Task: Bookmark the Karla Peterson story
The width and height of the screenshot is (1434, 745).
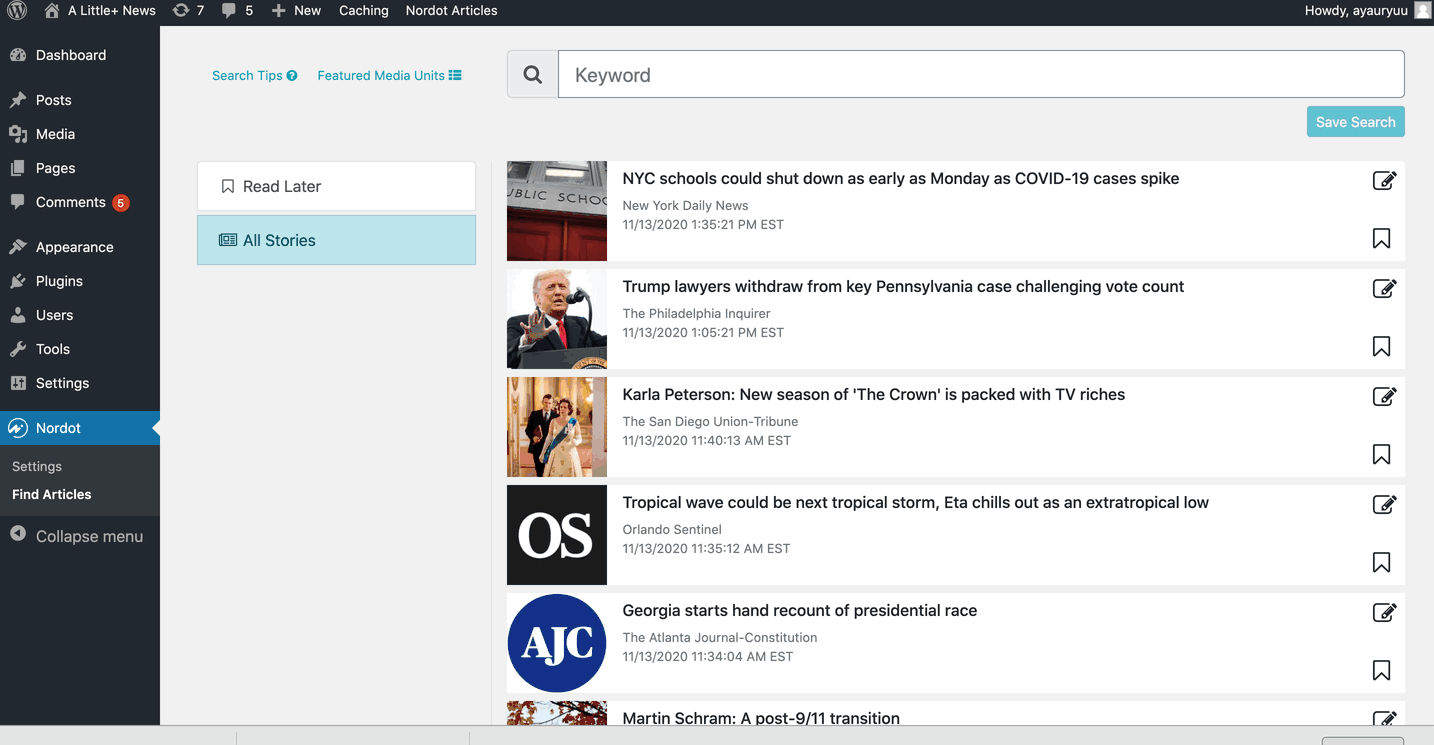Action: pyautogui.click(x=1381, y=455)
